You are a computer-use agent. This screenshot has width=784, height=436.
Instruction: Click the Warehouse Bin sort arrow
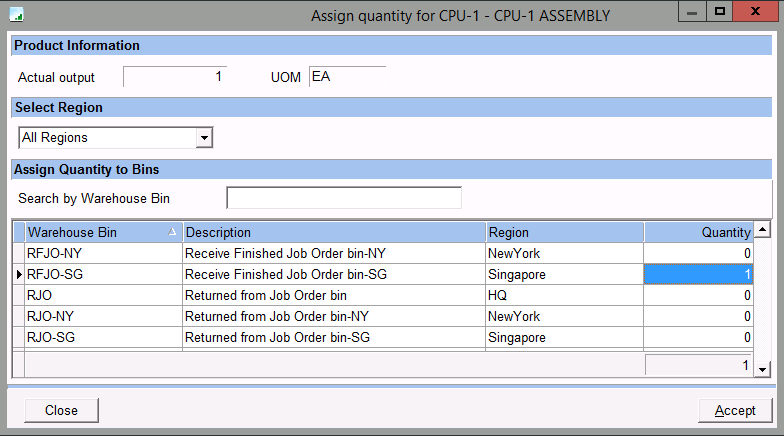173,232
